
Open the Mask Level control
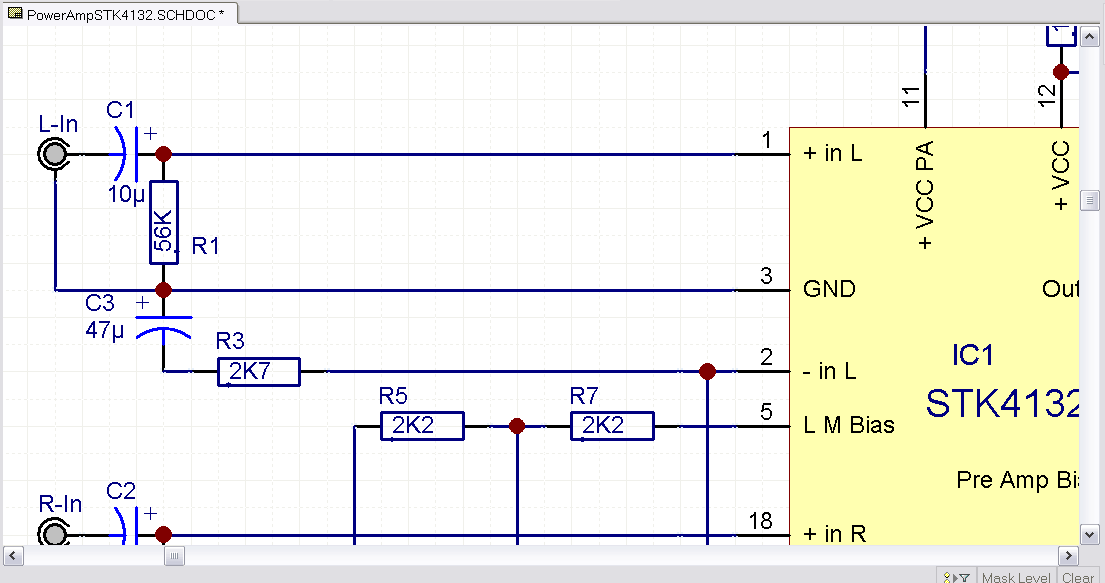click(1016, 576)
